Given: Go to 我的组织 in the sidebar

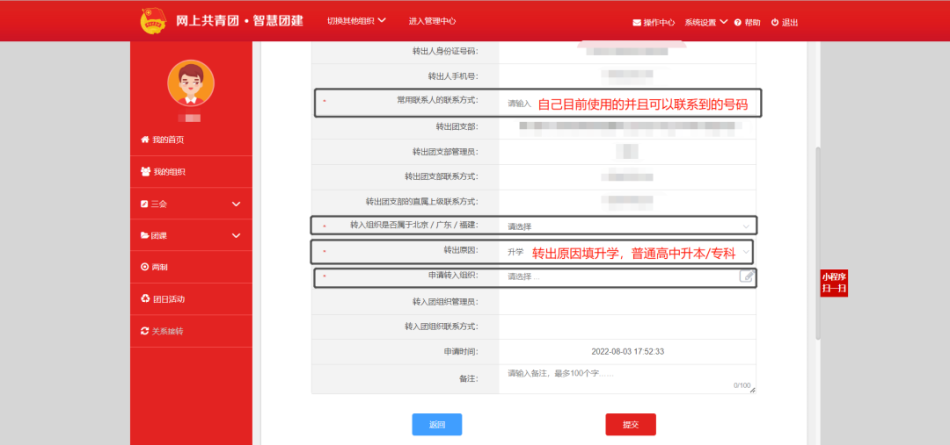Looking at the screenshot, I should point(168,172).
